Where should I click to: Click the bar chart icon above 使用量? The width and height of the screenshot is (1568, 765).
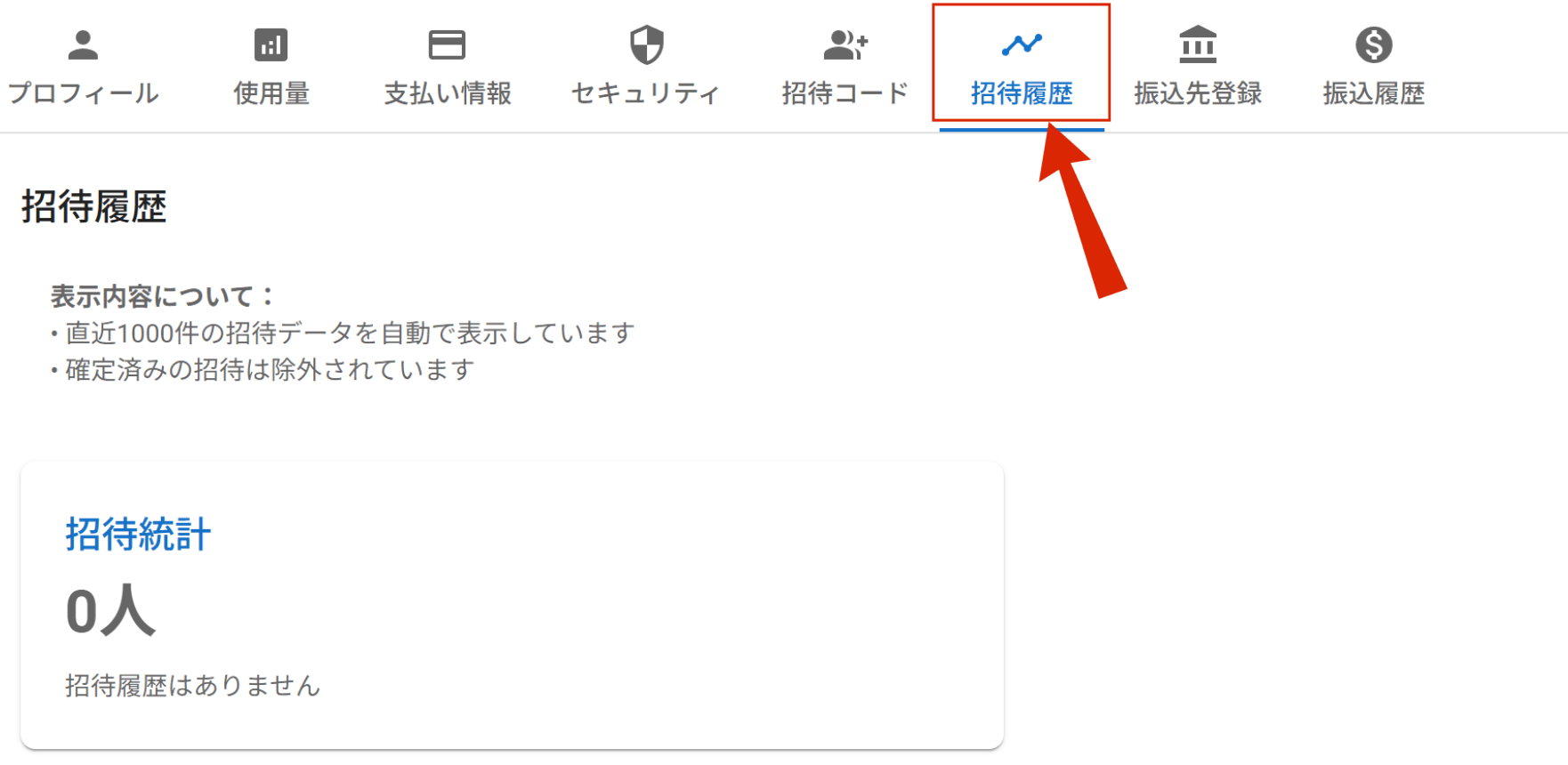point(271,44)
